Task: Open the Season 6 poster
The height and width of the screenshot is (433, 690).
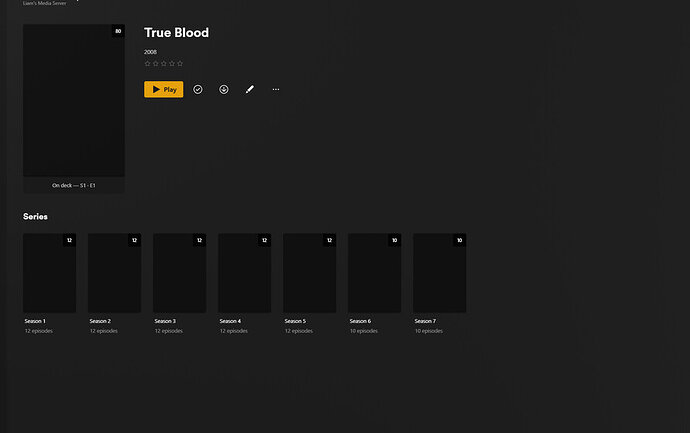Action: (x=374, y=273)
